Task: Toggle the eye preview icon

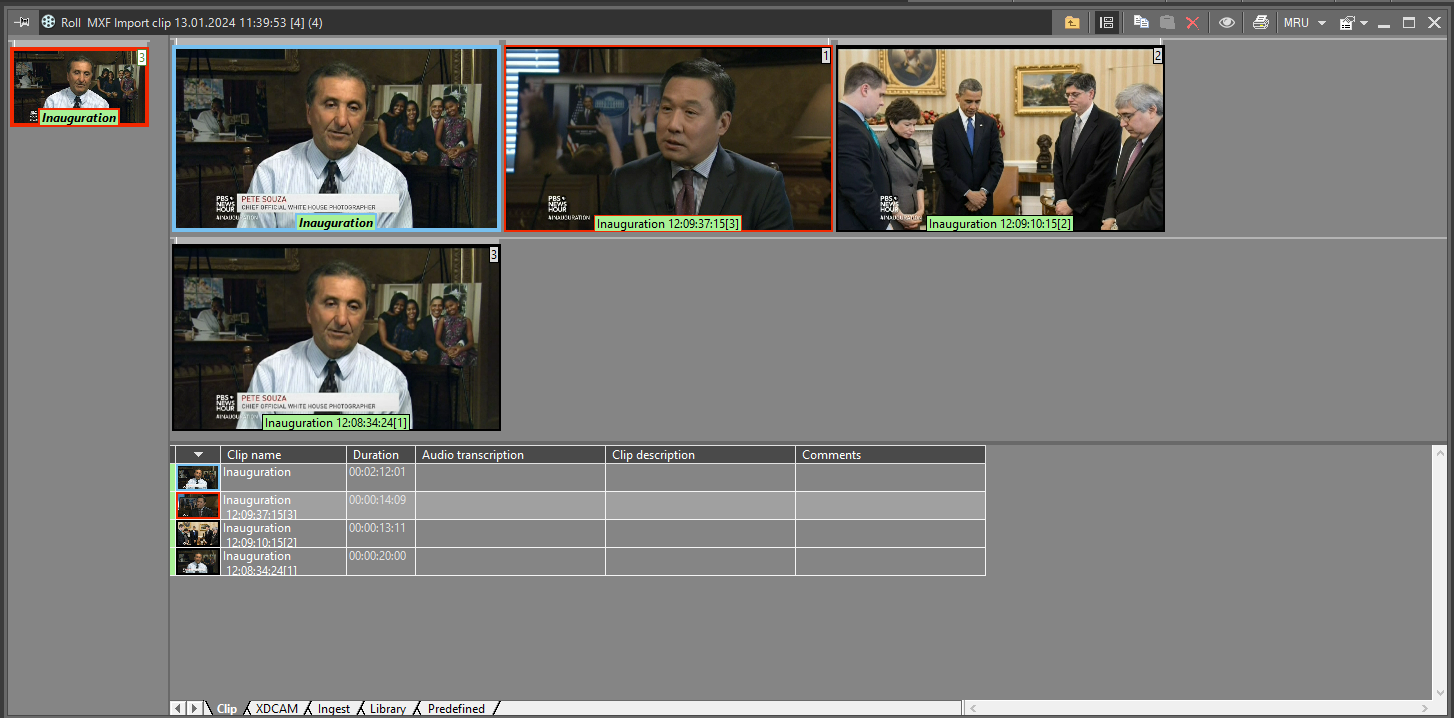Action: (1227, 22)
